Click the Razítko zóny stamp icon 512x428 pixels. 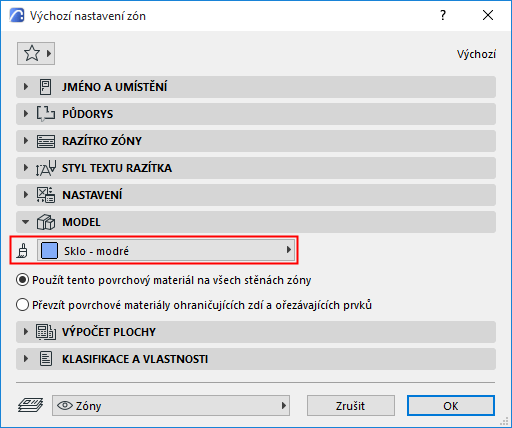46,141
